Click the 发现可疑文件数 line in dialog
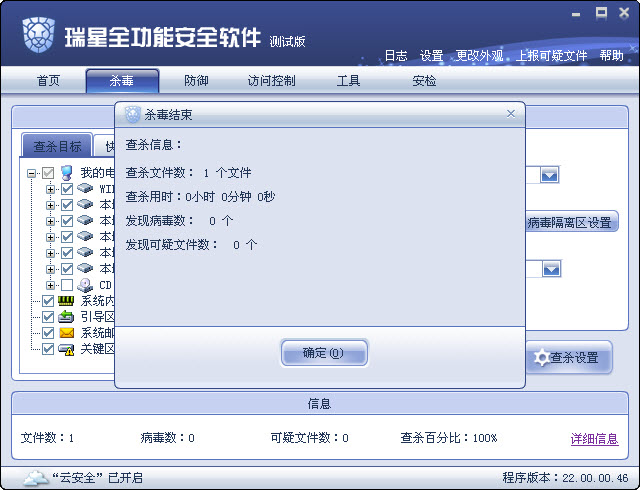 point(191,245)
